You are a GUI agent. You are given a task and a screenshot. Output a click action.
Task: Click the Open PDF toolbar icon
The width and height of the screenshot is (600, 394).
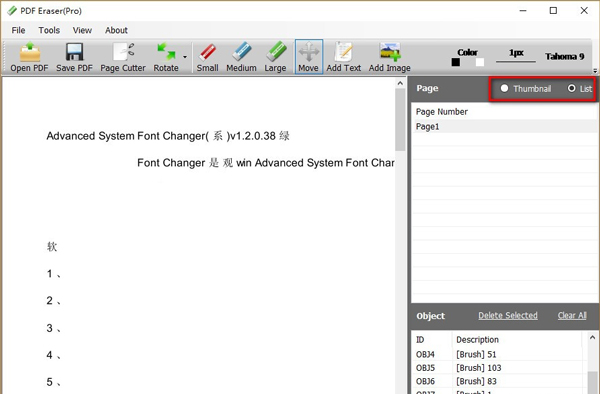point(29,52)
